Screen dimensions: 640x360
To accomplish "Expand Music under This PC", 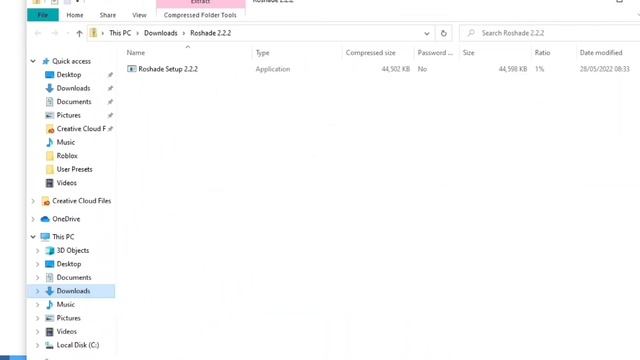I will point(38,304).
